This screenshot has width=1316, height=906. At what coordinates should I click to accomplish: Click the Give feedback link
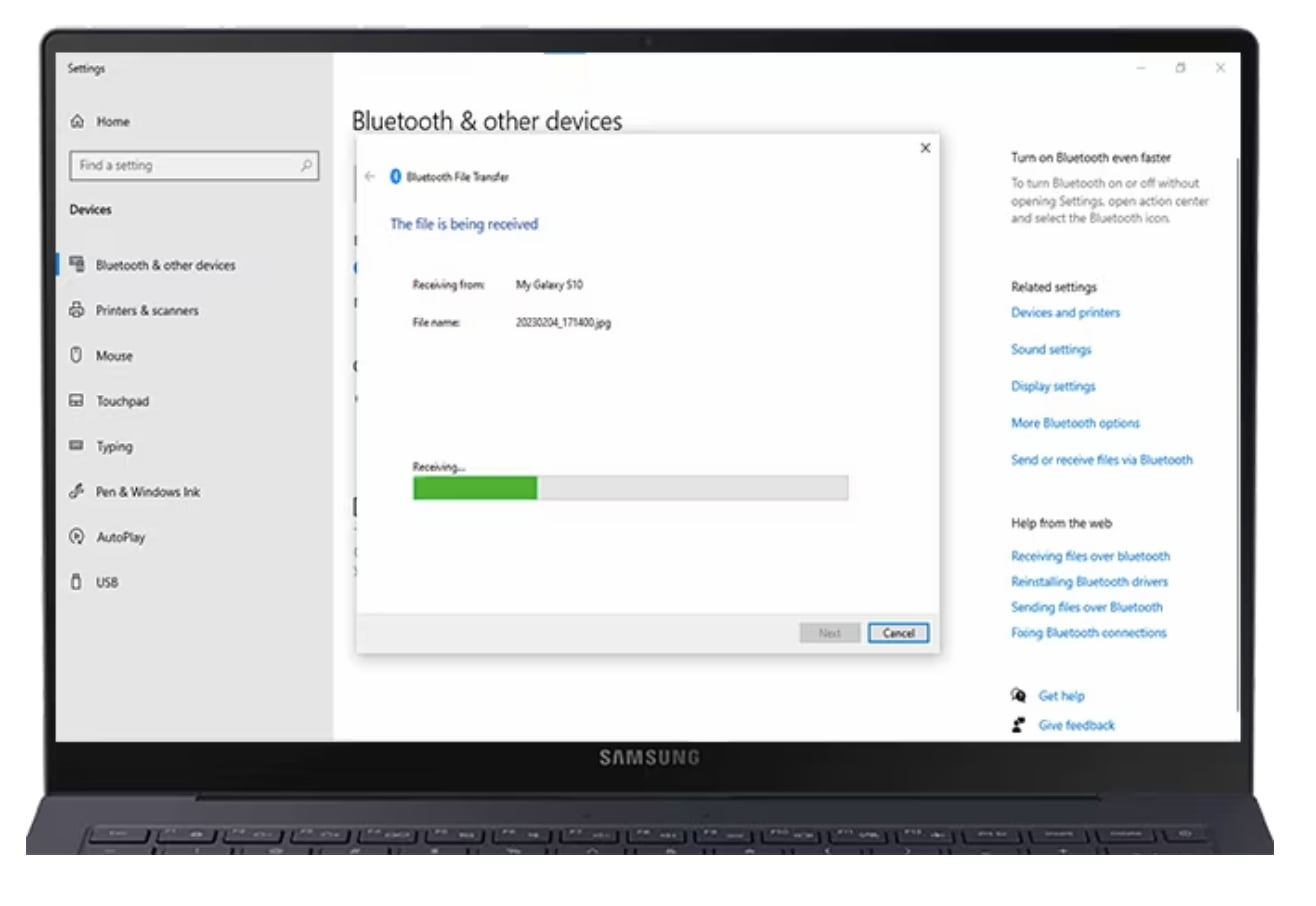(1077, 726)
